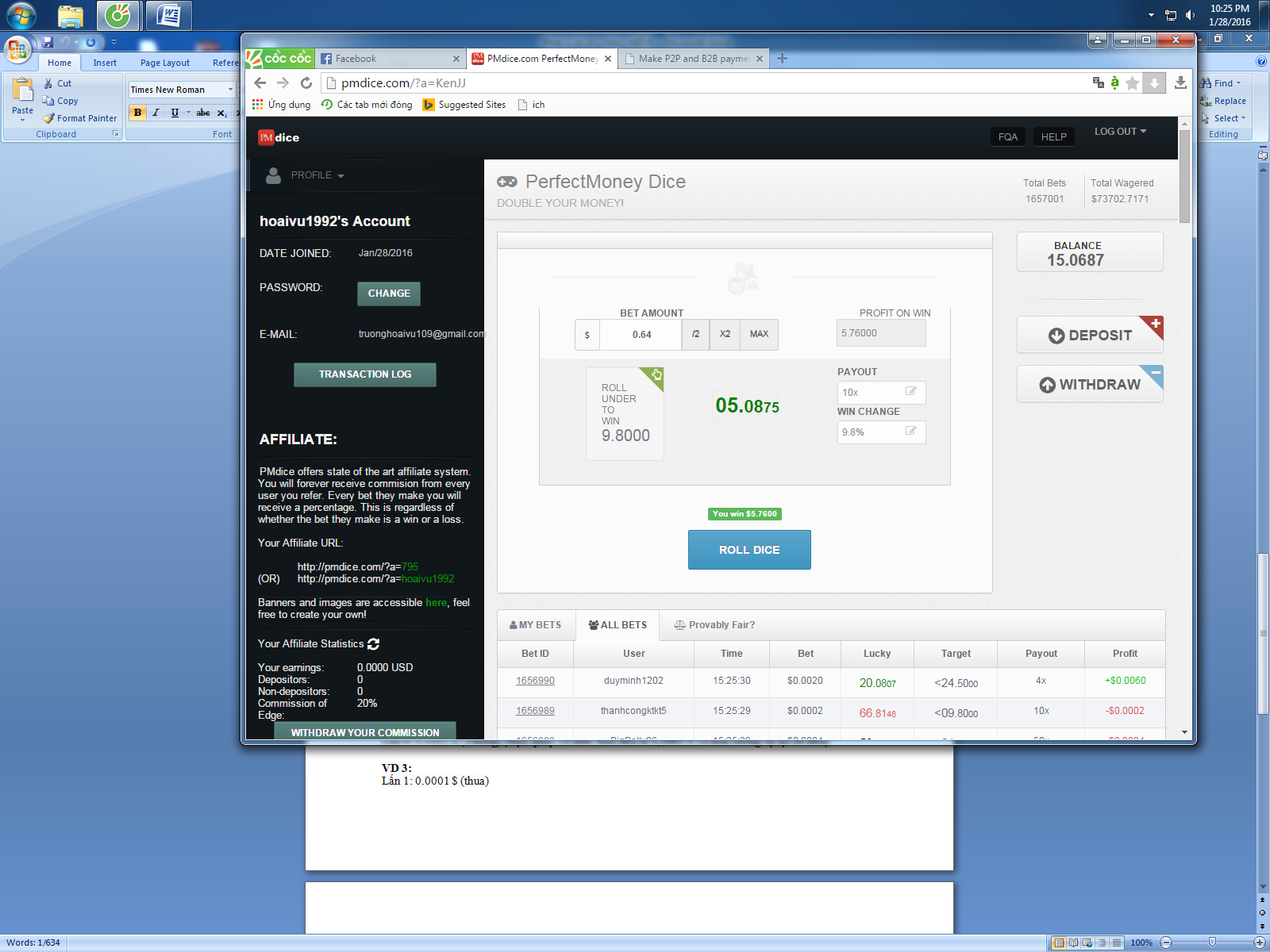Screen dimensions: 1270x952
Task: Toggle Outline view in Word status bar
Action: click(x=1103, y=943)
